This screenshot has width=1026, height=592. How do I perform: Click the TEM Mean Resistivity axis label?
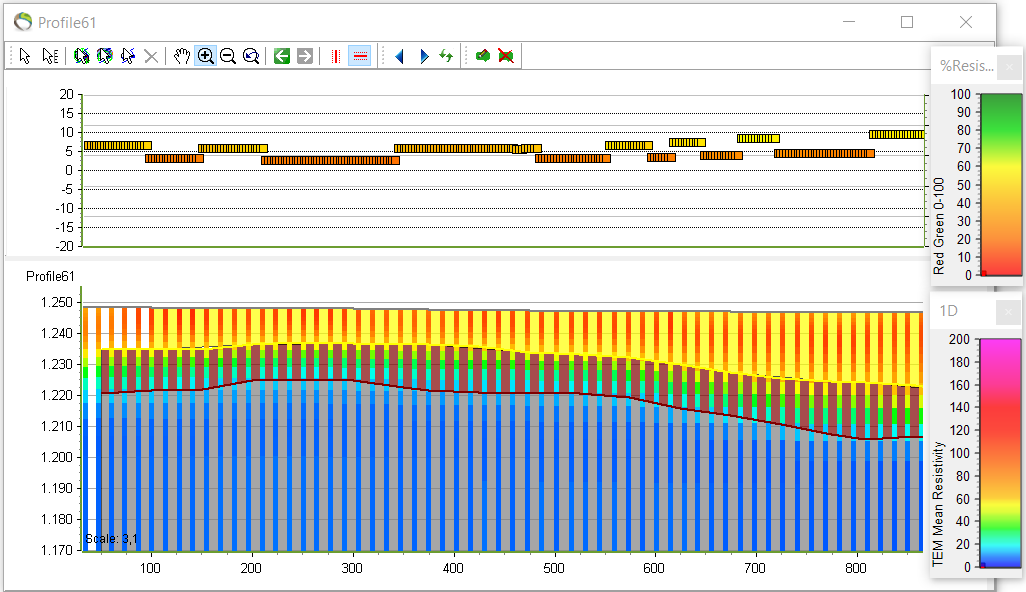tap(938, 504)
